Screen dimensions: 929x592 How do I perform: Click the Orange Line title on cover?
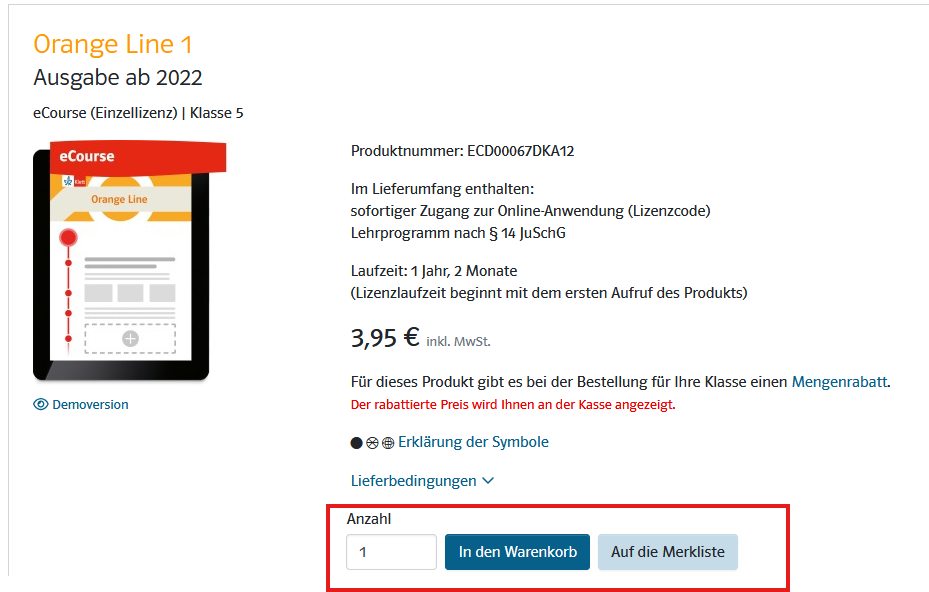[x=119, y=200]
